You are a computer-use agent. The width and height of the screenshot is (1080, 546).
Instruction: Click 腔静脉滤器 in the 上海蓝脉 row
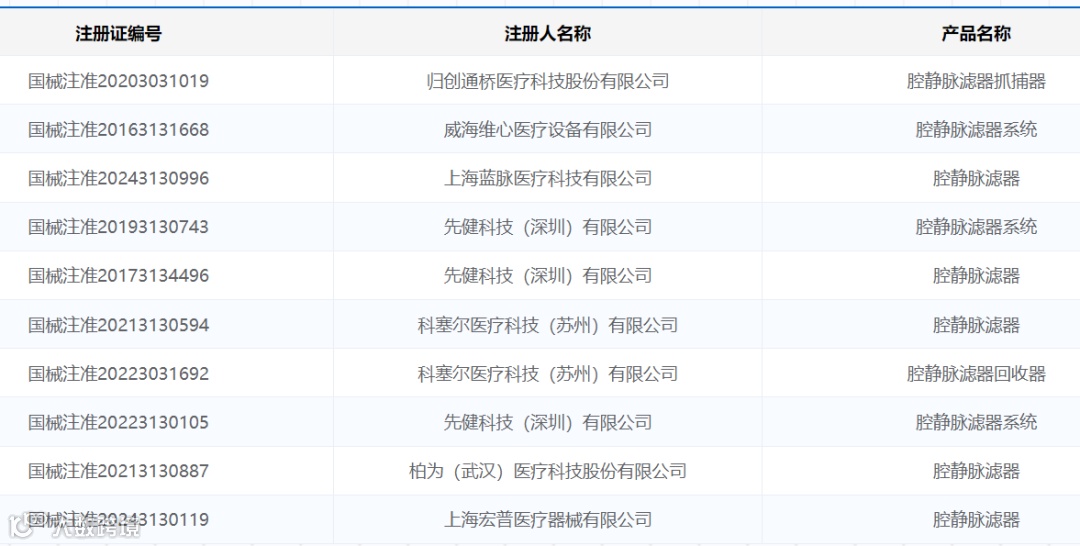(976, 178)
